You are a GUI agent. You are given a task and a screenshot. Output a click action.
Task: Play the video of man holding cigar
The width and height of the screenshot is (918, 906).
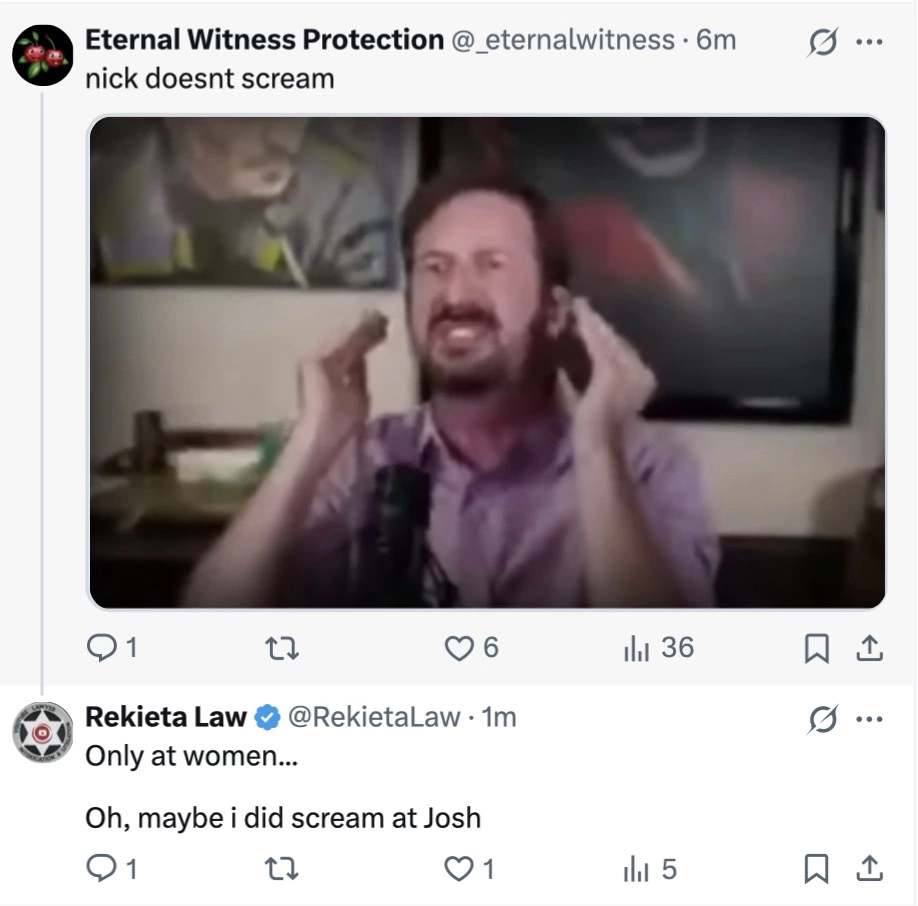[x=487, y=362]
